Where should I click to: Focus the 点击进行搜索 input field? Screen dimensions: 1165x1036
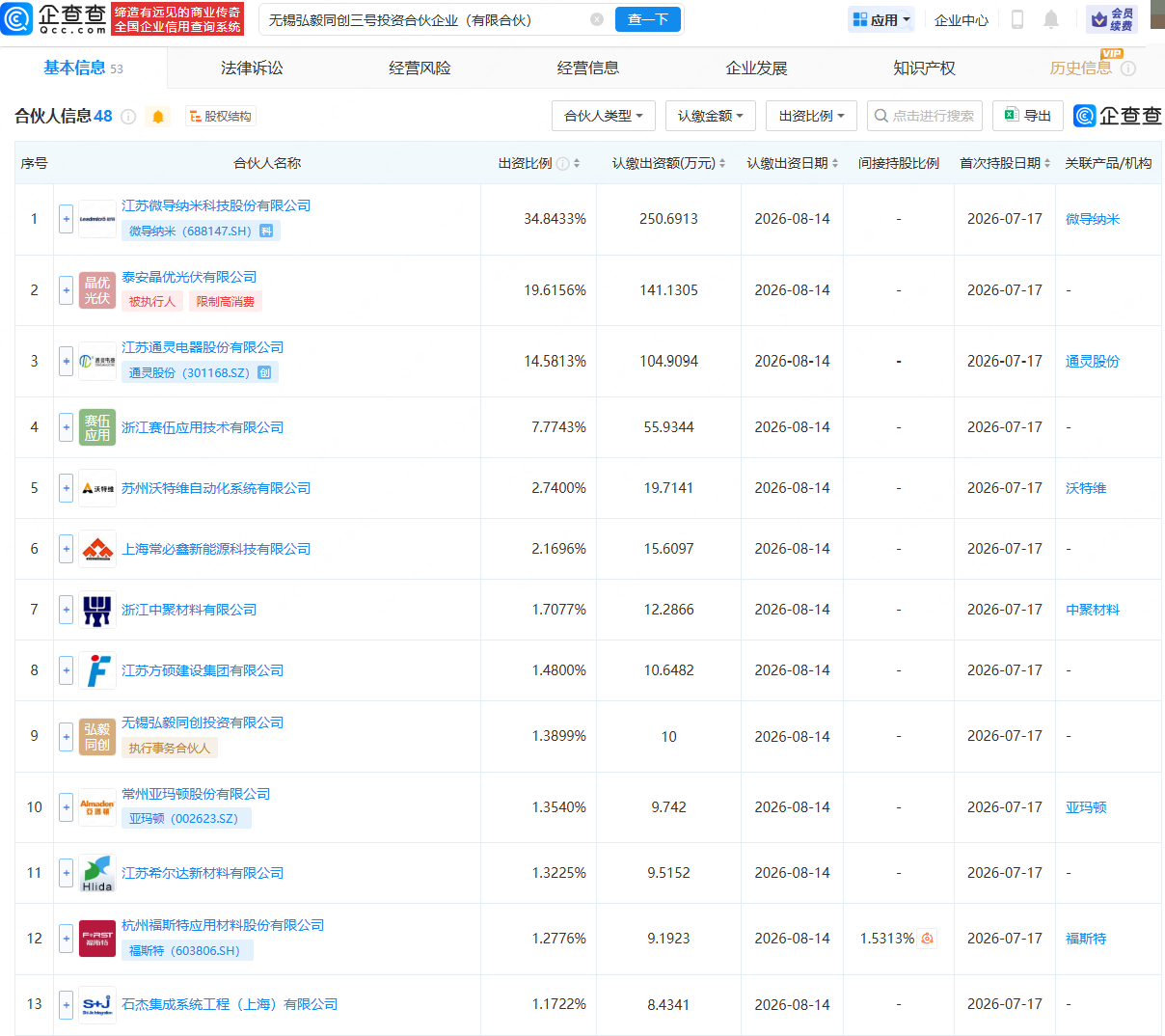coord(925,116)
